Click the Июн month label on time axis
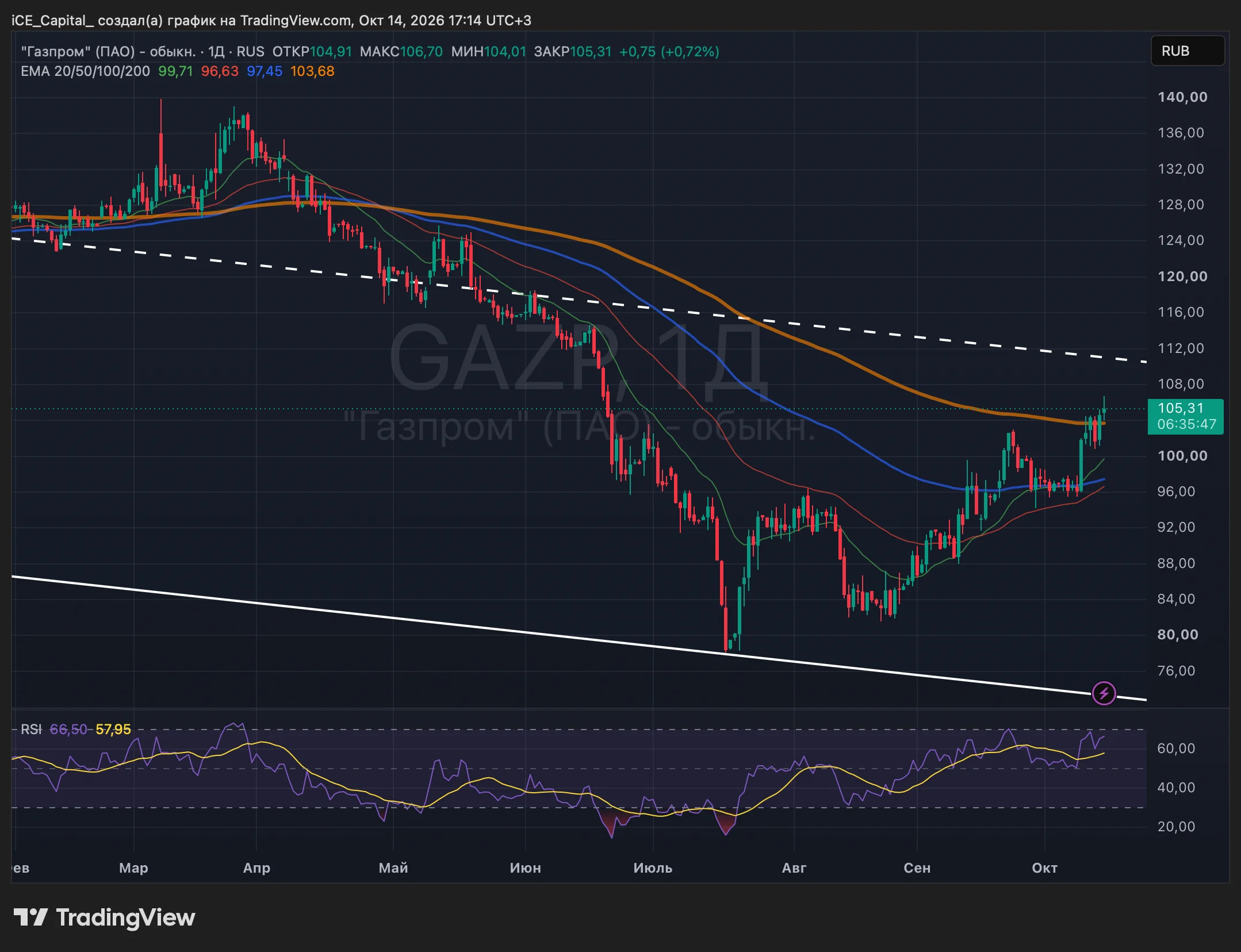The image size is (1241, 952). click(x=525, y=868)
